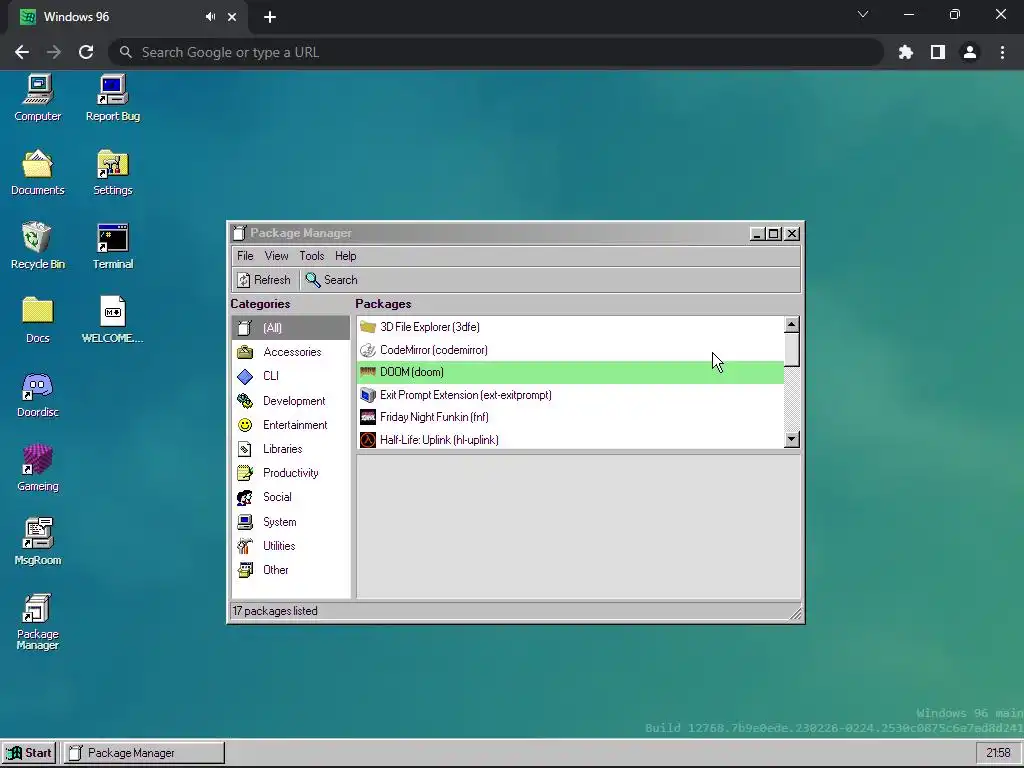Open the Report Bug desktop shortcut
This screenshot has width=1024, height=768.
(x=112, y=98)
